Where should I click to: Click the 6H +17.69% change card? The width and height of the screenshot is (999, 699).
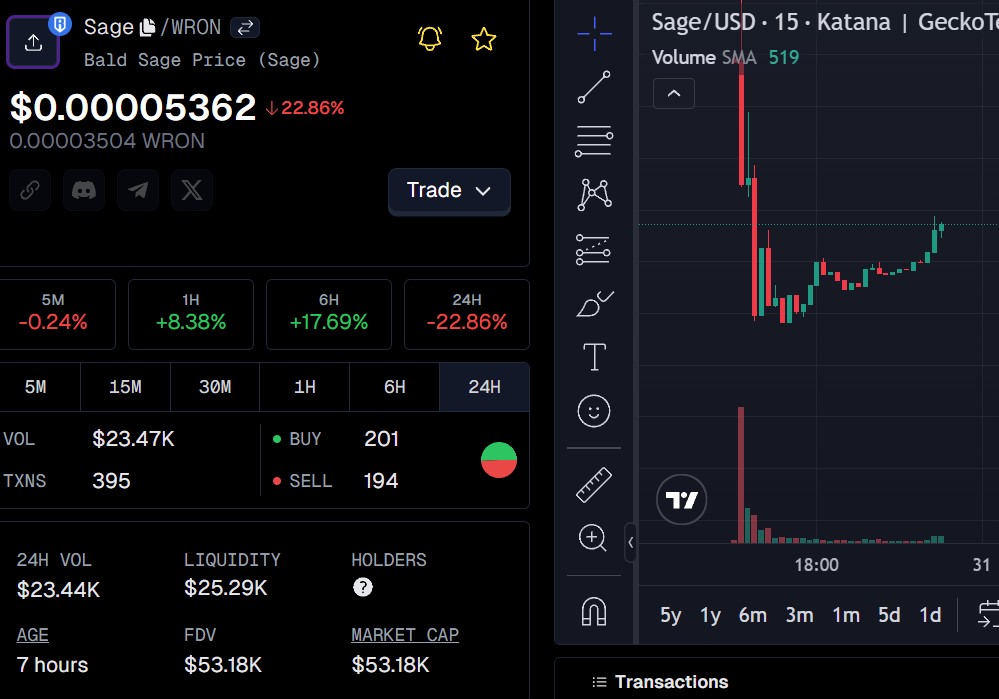point(329,314)
